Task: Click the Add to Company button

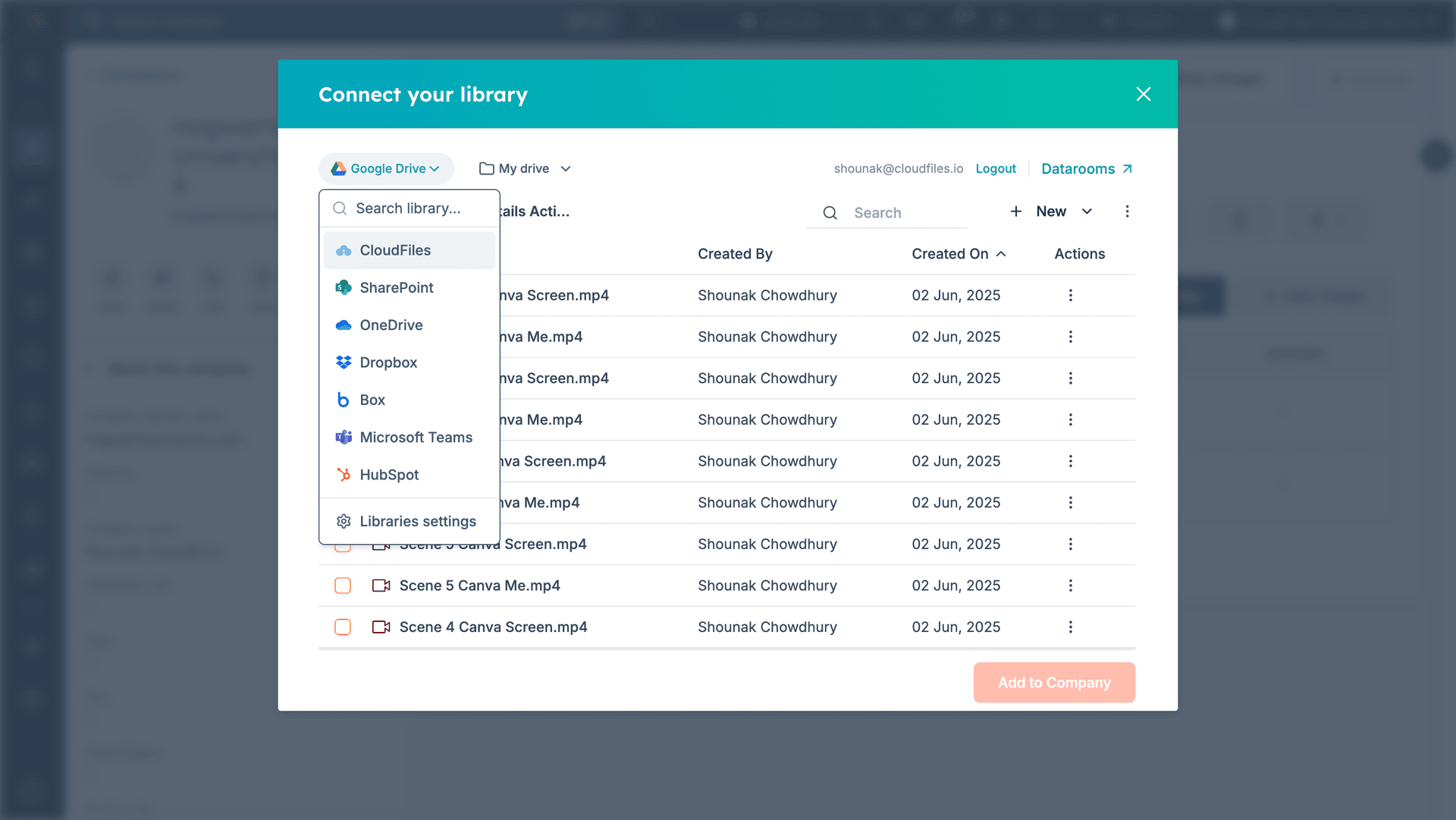Action: pos(1053,682)
